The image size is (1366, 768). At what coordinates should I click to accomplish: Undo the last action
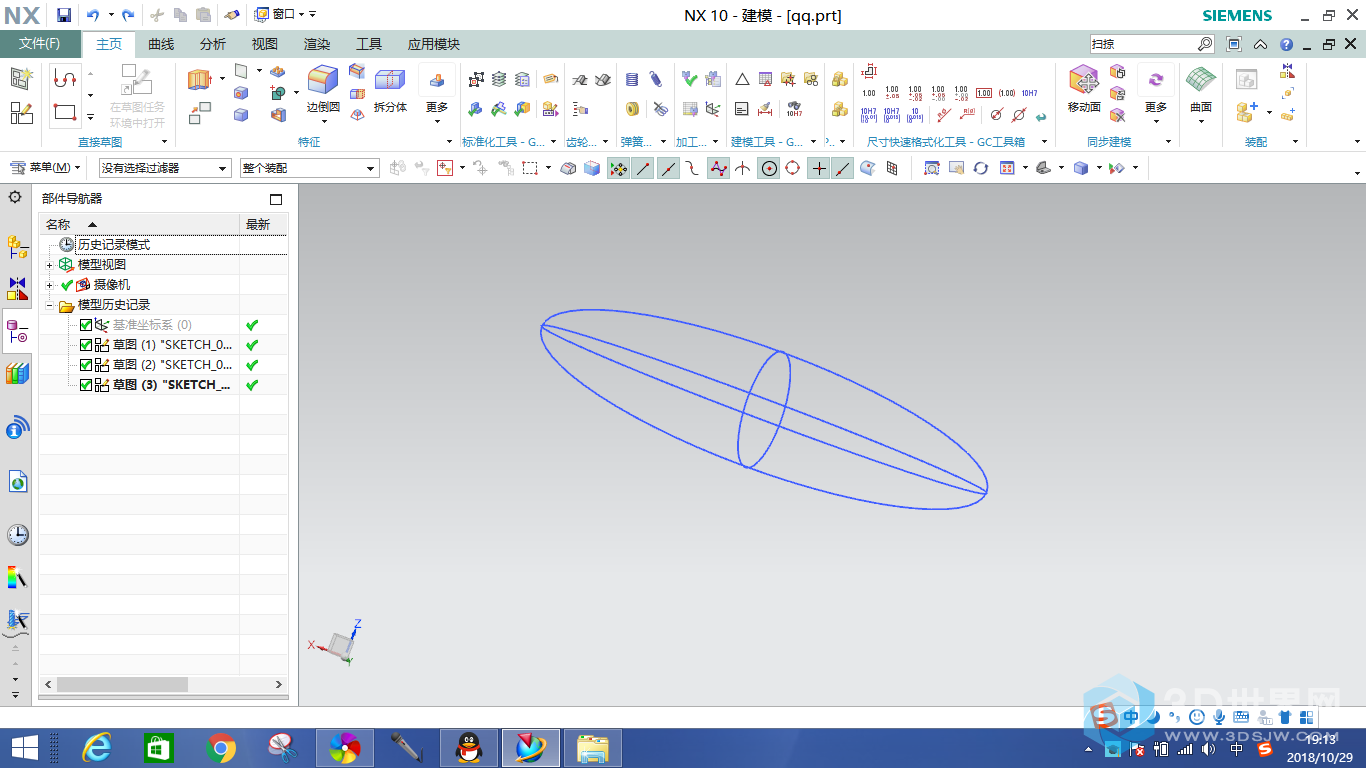[93, 15]
